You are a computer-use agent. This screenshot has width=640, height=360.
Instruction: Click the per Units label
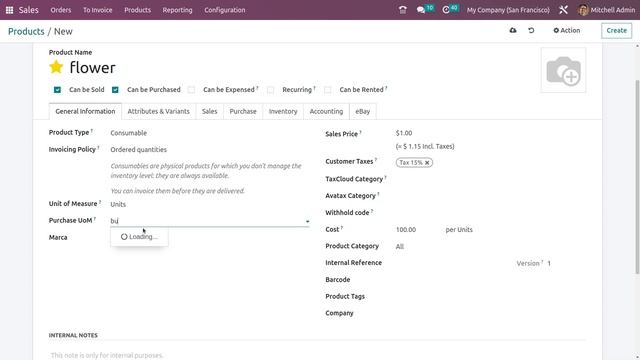459,230
